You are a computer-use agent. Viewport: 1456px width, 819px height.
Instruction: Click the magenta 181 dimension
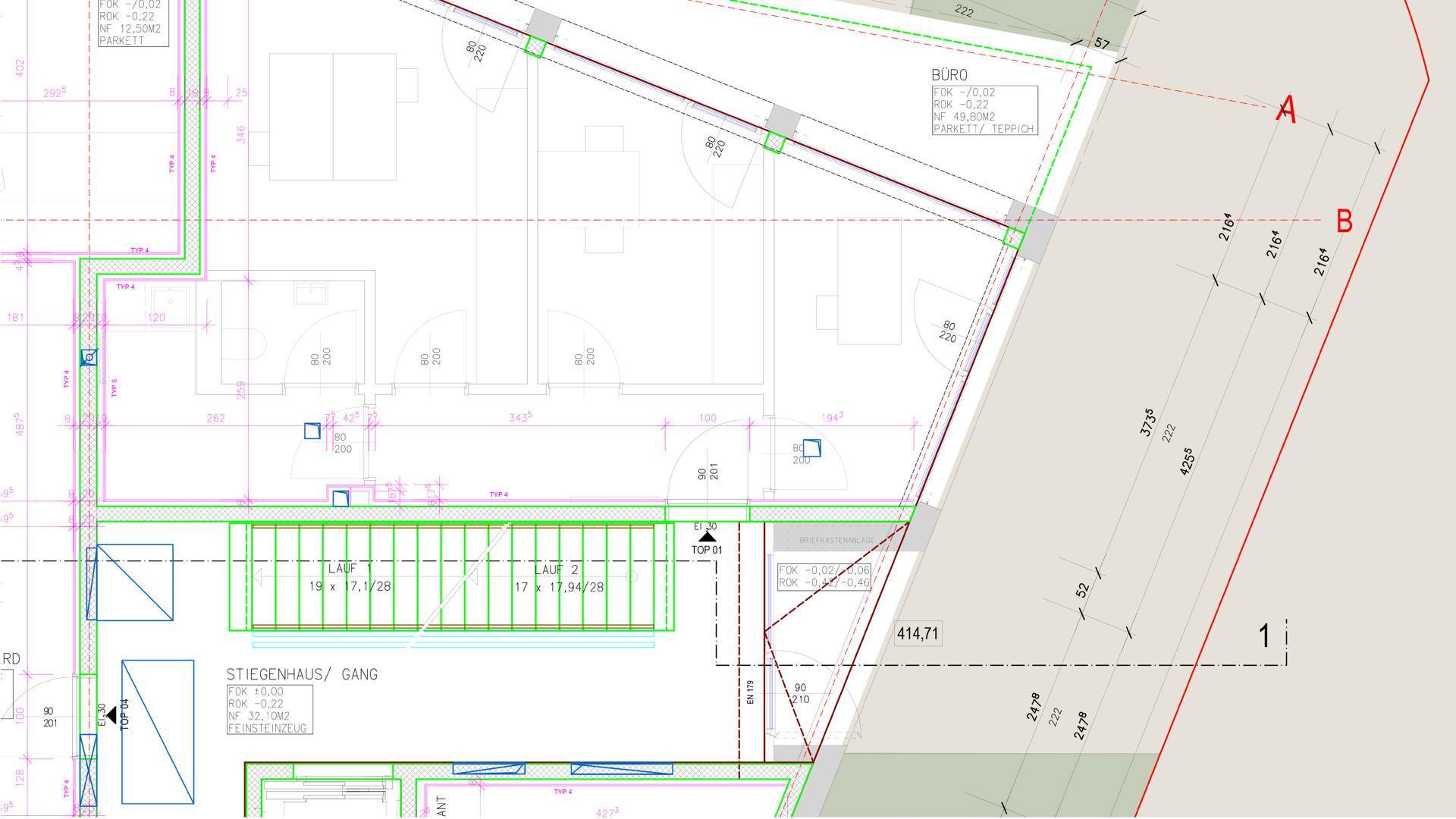[16, 317]
